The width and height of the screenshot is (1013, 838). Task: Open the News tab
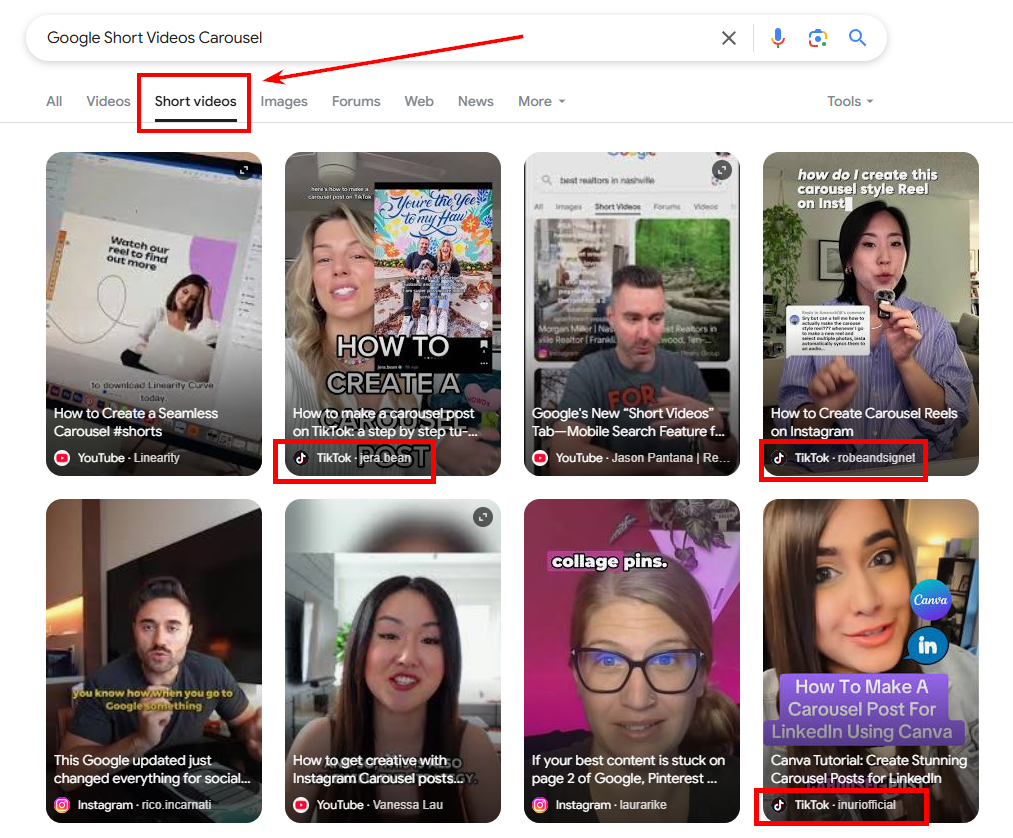(475, 101)
